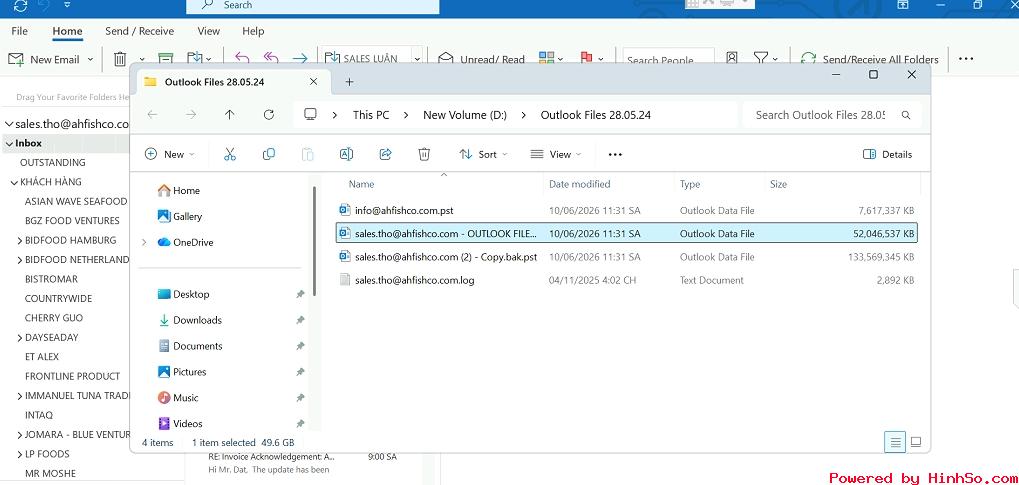Viewport: 1019px width, 485px height.
Task: Click Outlook Reply arrow icon
Action: point(242,59)
